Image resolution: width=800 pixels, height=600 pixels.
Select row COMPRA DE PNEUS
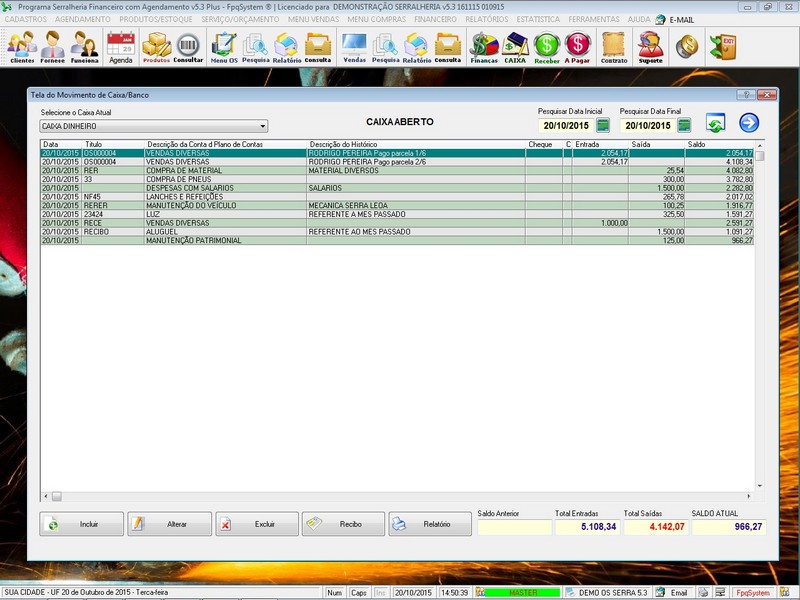pyautogui.click(x=397, y=179)
